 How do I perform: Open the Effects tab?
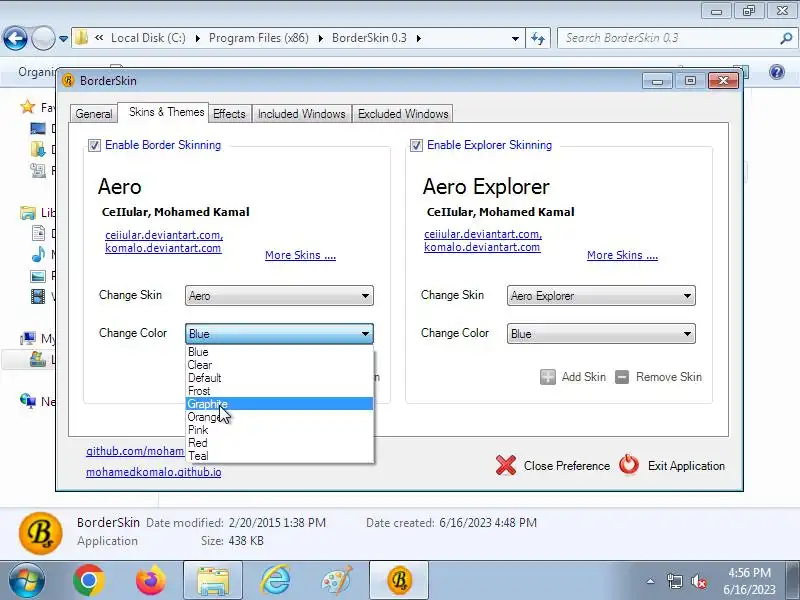point(229,113)
